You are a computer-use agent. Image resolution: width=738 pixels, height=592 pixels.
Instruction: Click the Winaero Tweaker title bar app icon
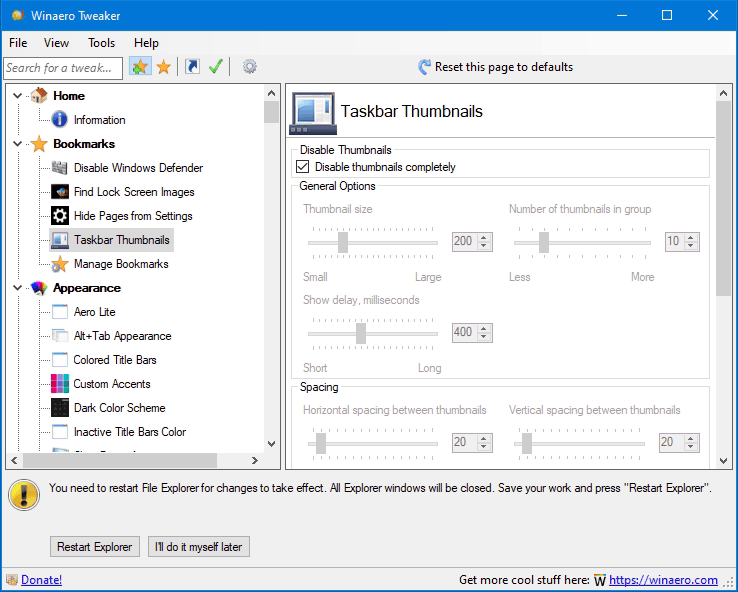click(x=18, y=15)
